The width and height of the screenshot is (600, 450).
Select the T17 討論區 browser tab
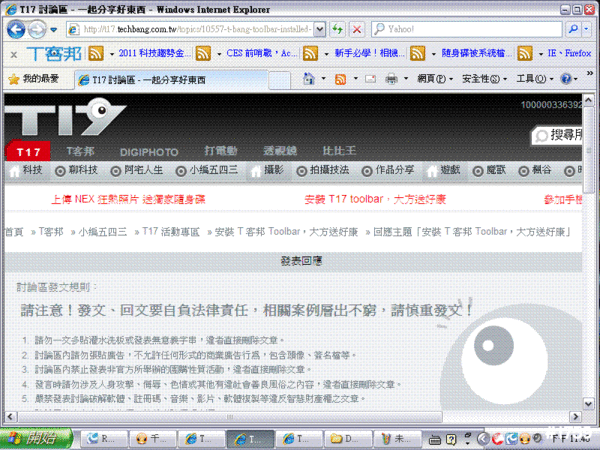click(x=171, y=80)
